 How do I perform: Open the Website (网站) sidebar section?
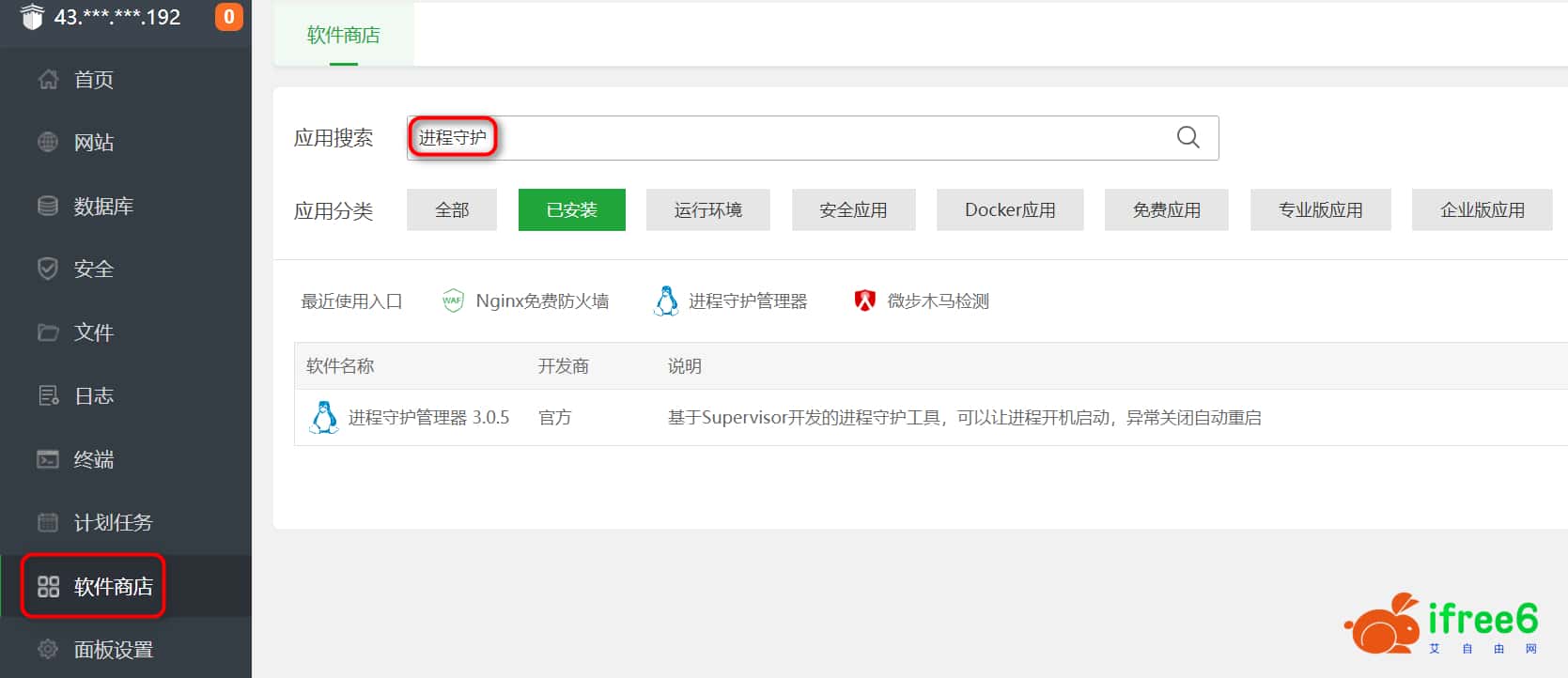pos(93,143)
